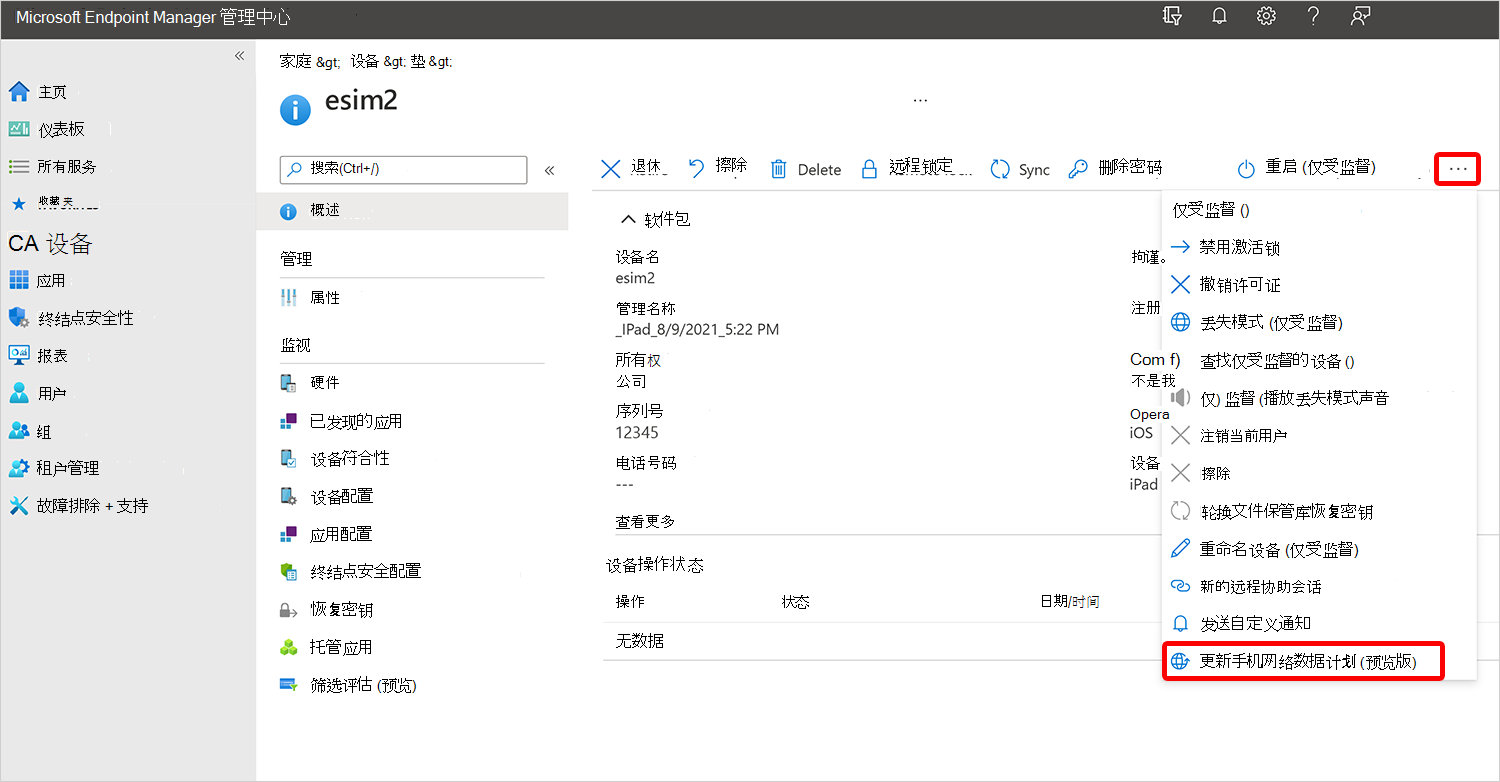Click the management name _IPad_8/9/2021_5:22 PM
Image resolution: width=1500 pixels, height=782 pixels.
[697, 329]
